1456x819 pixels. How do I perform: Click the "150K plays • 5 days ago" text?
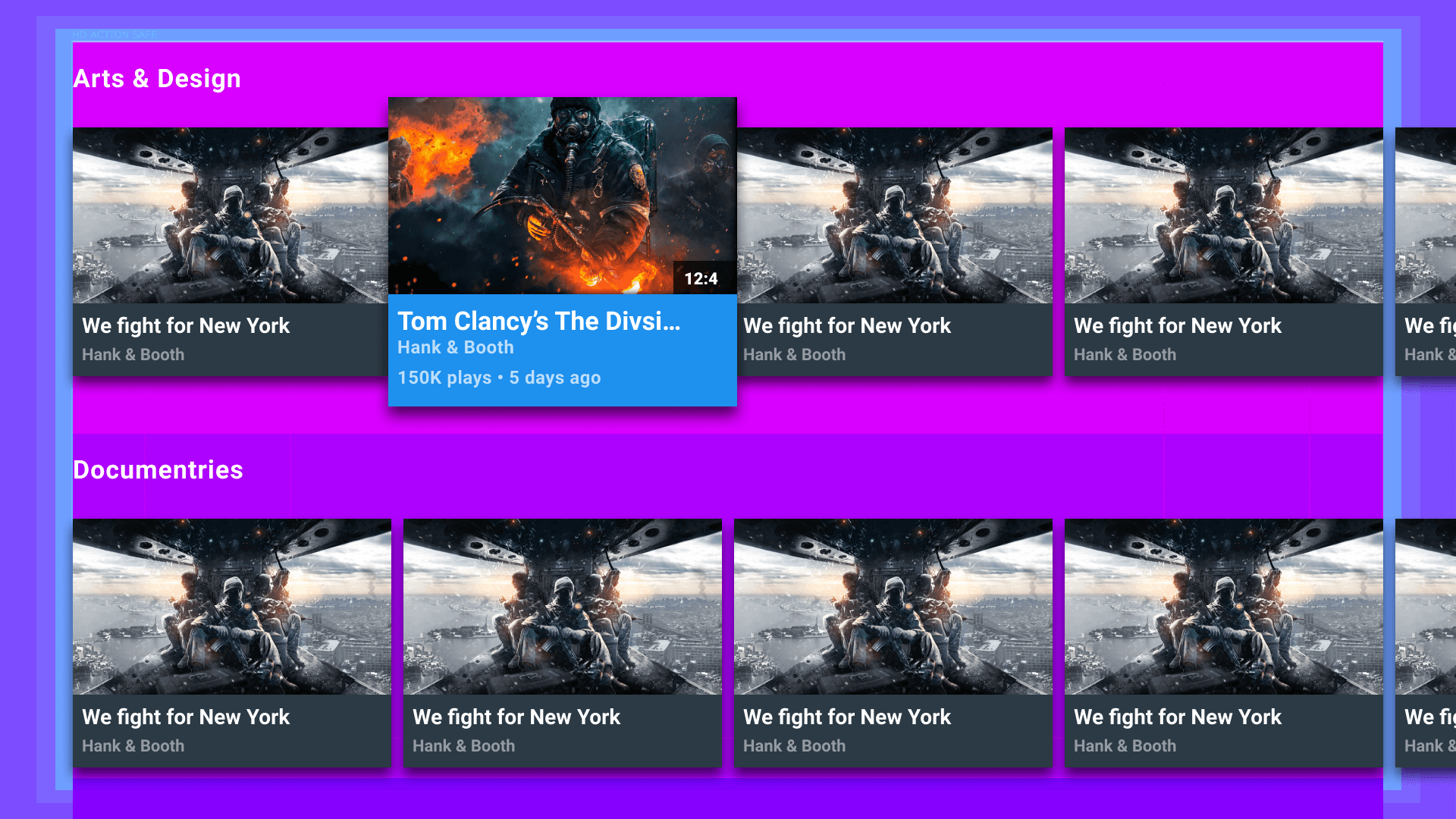[x=499, y=378]
